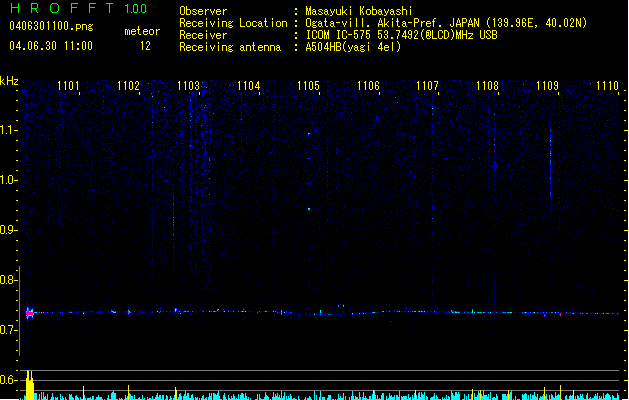Click the receiver text ICOM IC-575
The height and width of the screenshot is (400, 629).
(338, 35)
